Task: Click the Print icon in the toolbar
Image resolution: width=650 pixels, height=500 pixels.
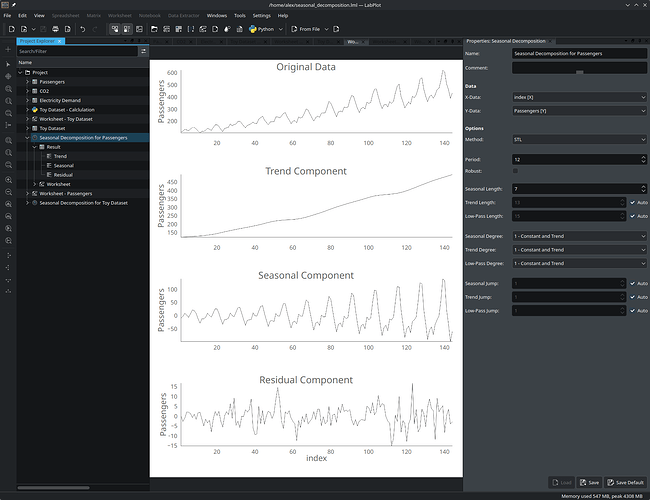Action: (53, 29)
